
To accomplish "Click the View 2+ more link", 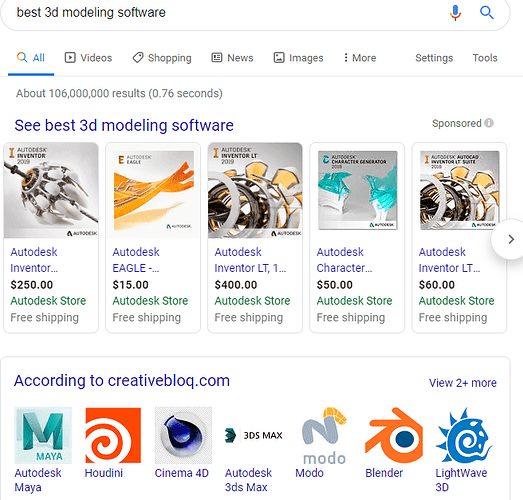I will pyautogui.click(x=463, y=383).
